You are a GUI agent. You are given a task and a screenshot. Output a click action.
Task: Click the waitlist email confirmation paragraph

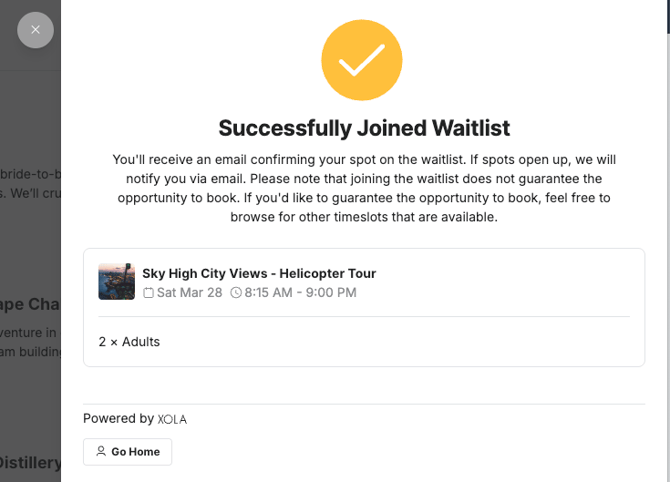(x=364, y=188)
